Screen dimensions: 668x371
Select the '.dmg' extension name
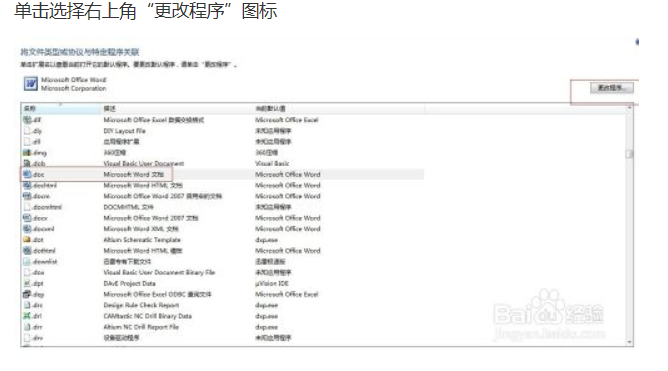click(x=40, y=152)
